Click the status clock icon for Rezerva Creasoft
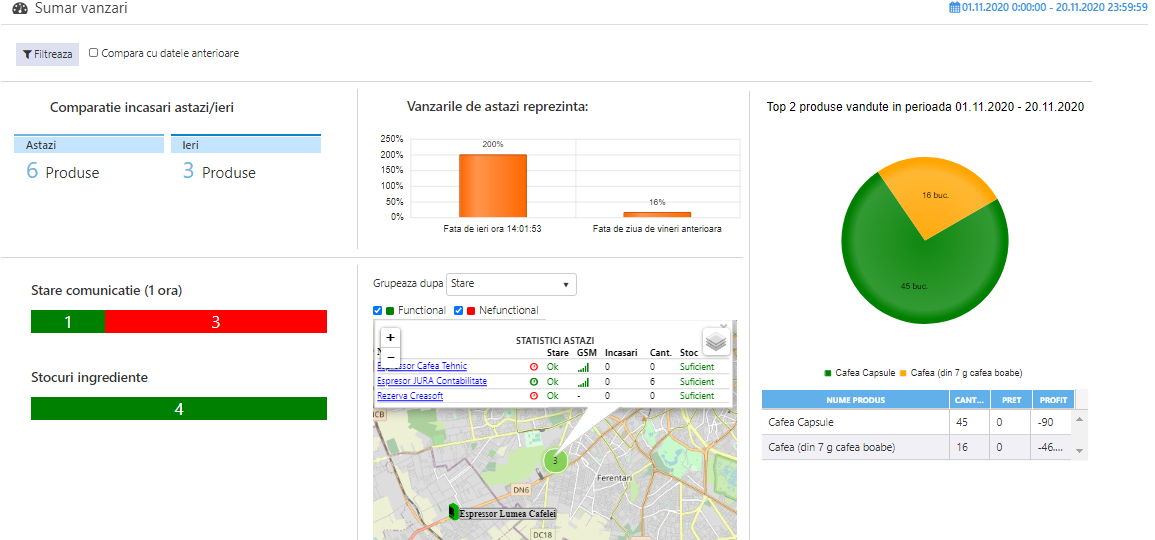 pyautogui.click(x=533, y=396)
